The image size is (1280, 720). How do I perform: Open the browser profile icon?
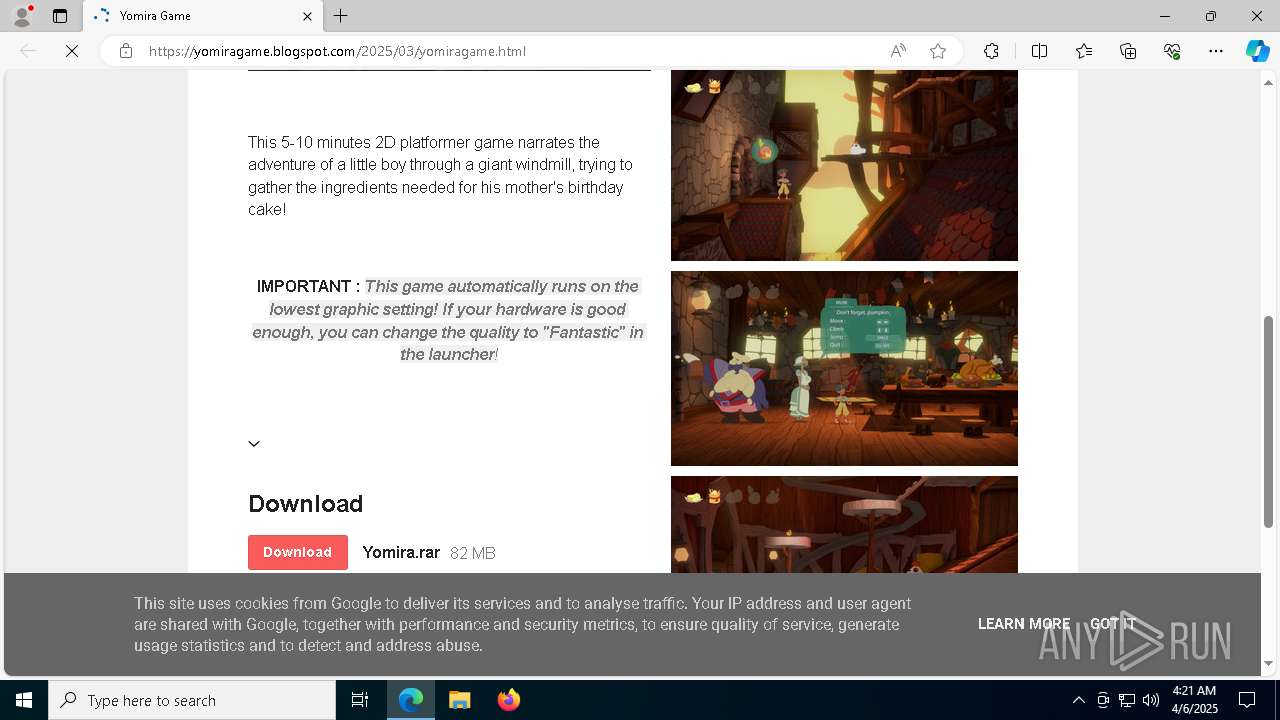coord(22,16)
